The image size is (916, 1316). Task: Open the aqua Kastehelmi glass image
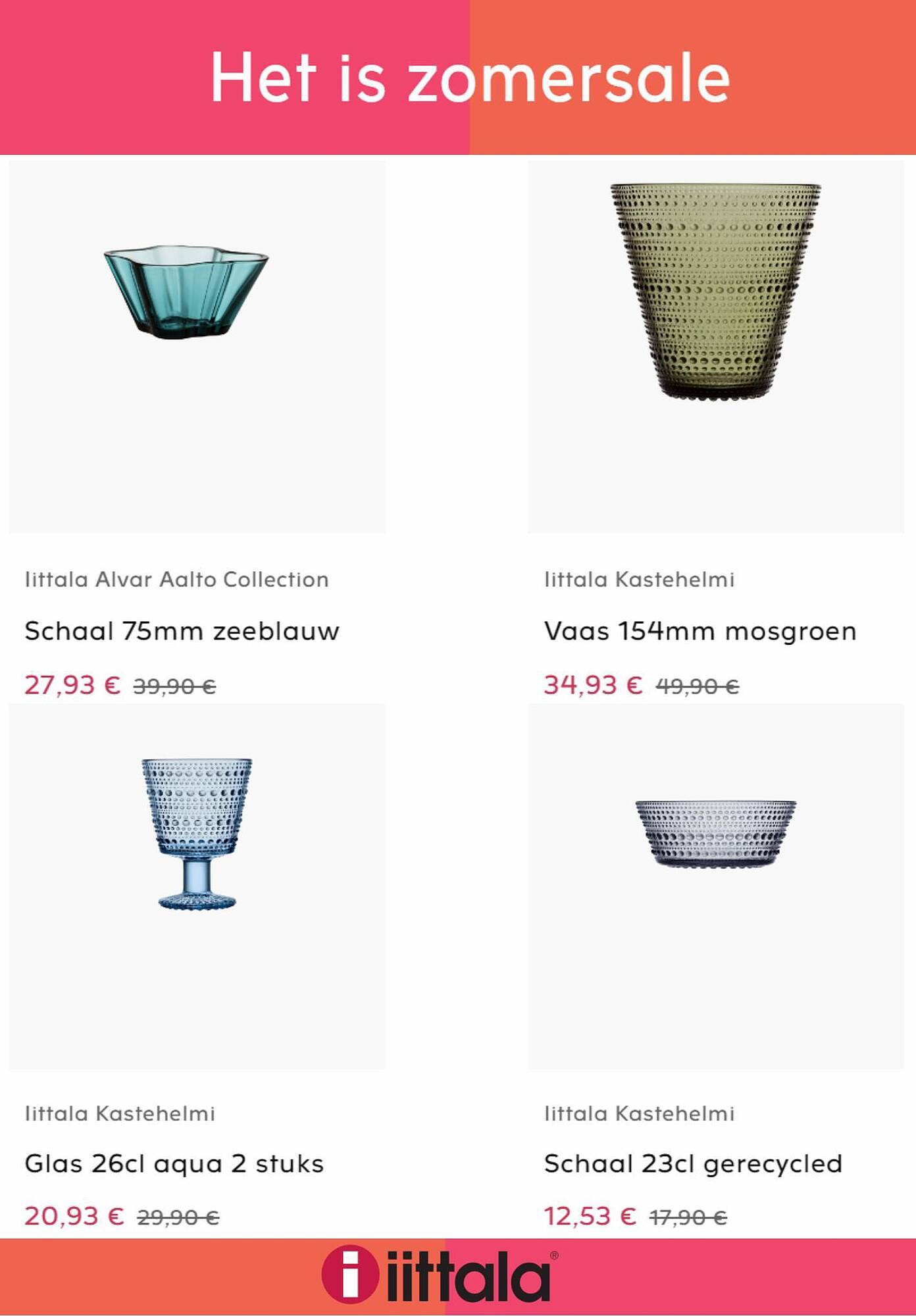[x=197, y=886]
